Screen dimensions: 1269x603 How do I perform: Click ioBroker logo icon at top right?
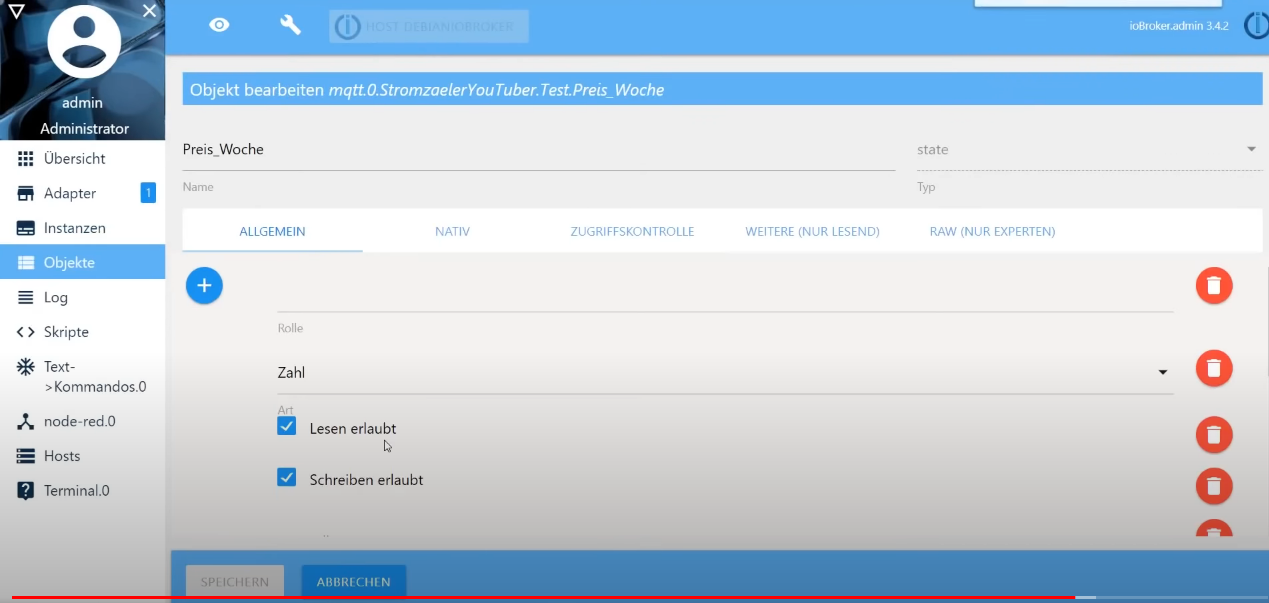1256,26
